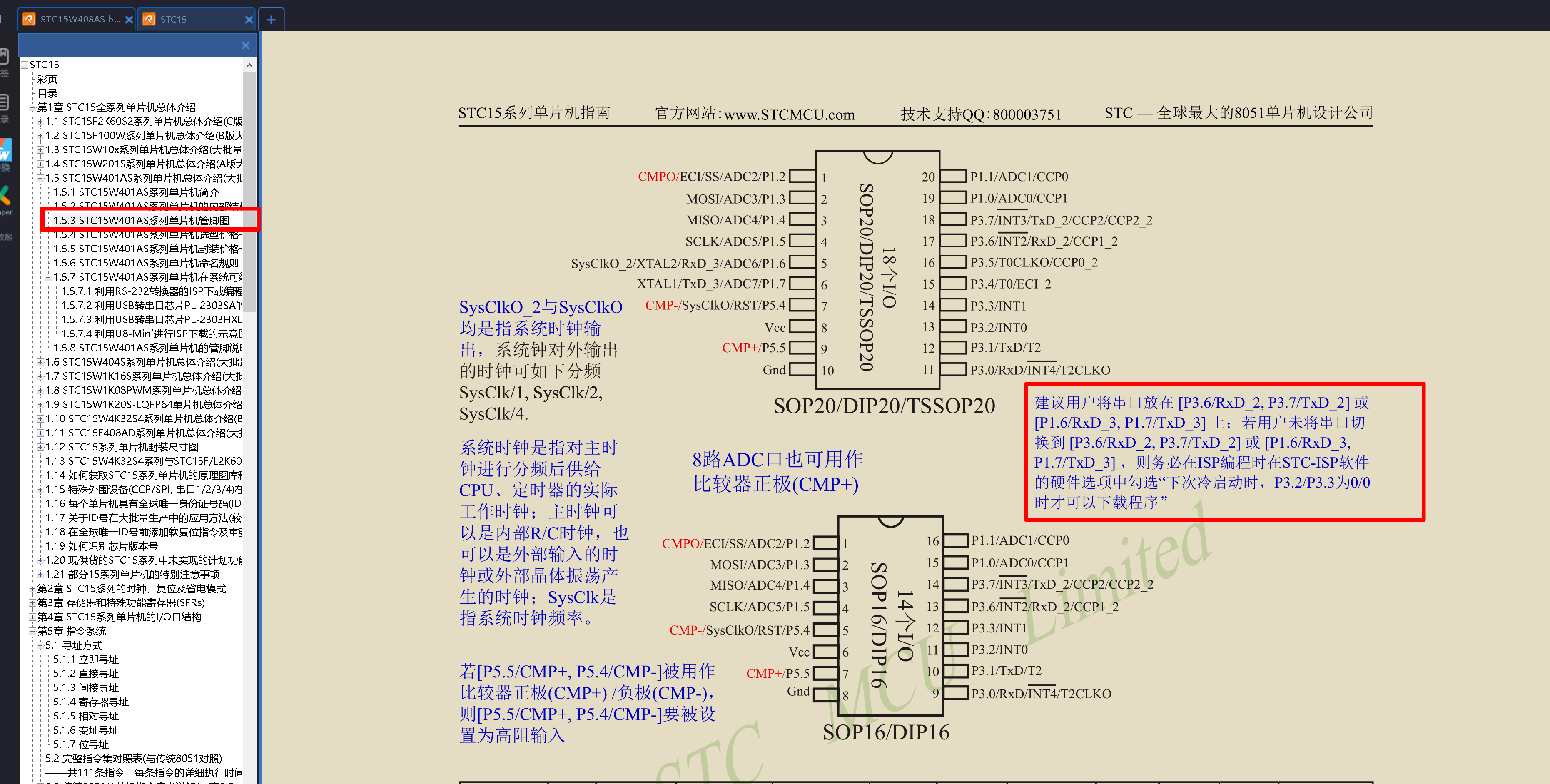The image size is (1550, 784).
Task: Select the 目录 outline entry
Action: click(47, 93)
